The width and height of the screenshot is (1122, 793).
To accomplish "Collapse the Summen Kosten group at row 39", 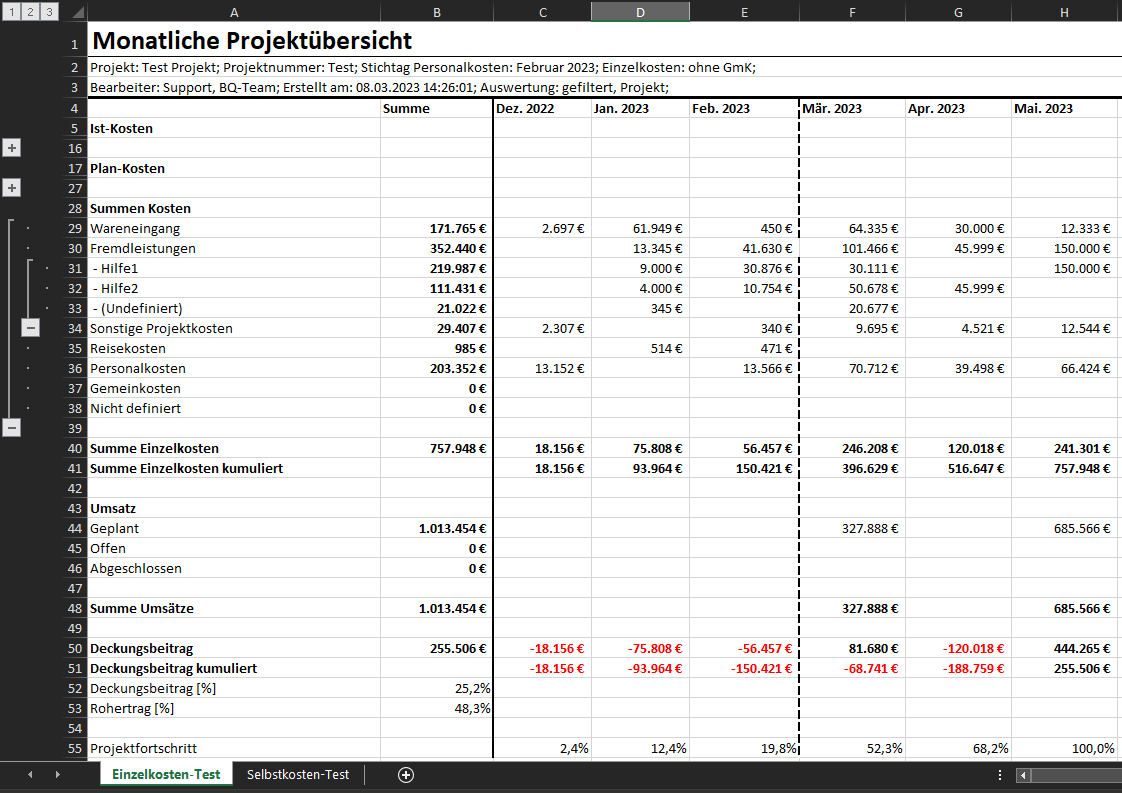I will tap(12, 428).
